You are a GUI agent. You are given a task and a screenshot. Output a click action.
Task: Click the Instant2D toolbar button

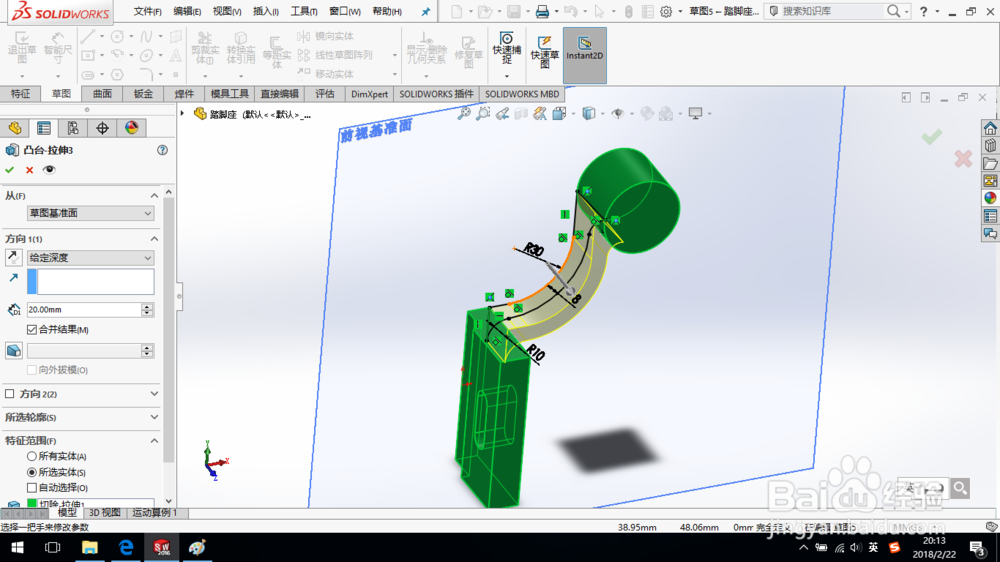pyautogui.click(x=584, y=55)
